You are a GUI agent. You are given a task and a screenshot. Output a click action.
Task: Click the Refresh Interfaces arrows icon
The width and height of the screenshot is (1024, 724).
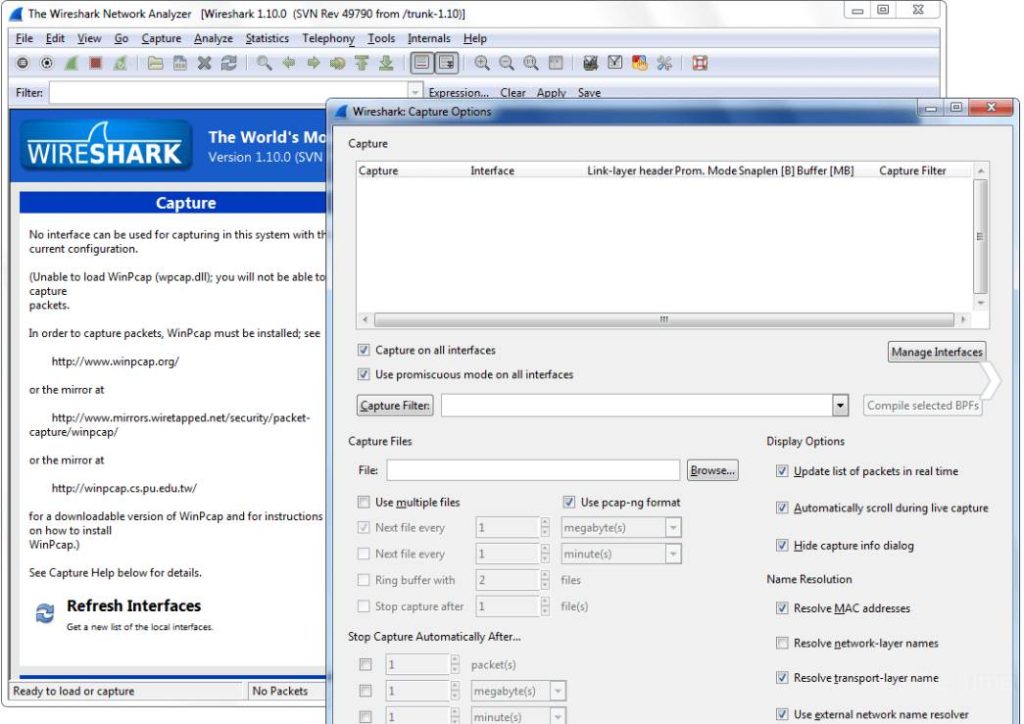click(x=44, y=614)
